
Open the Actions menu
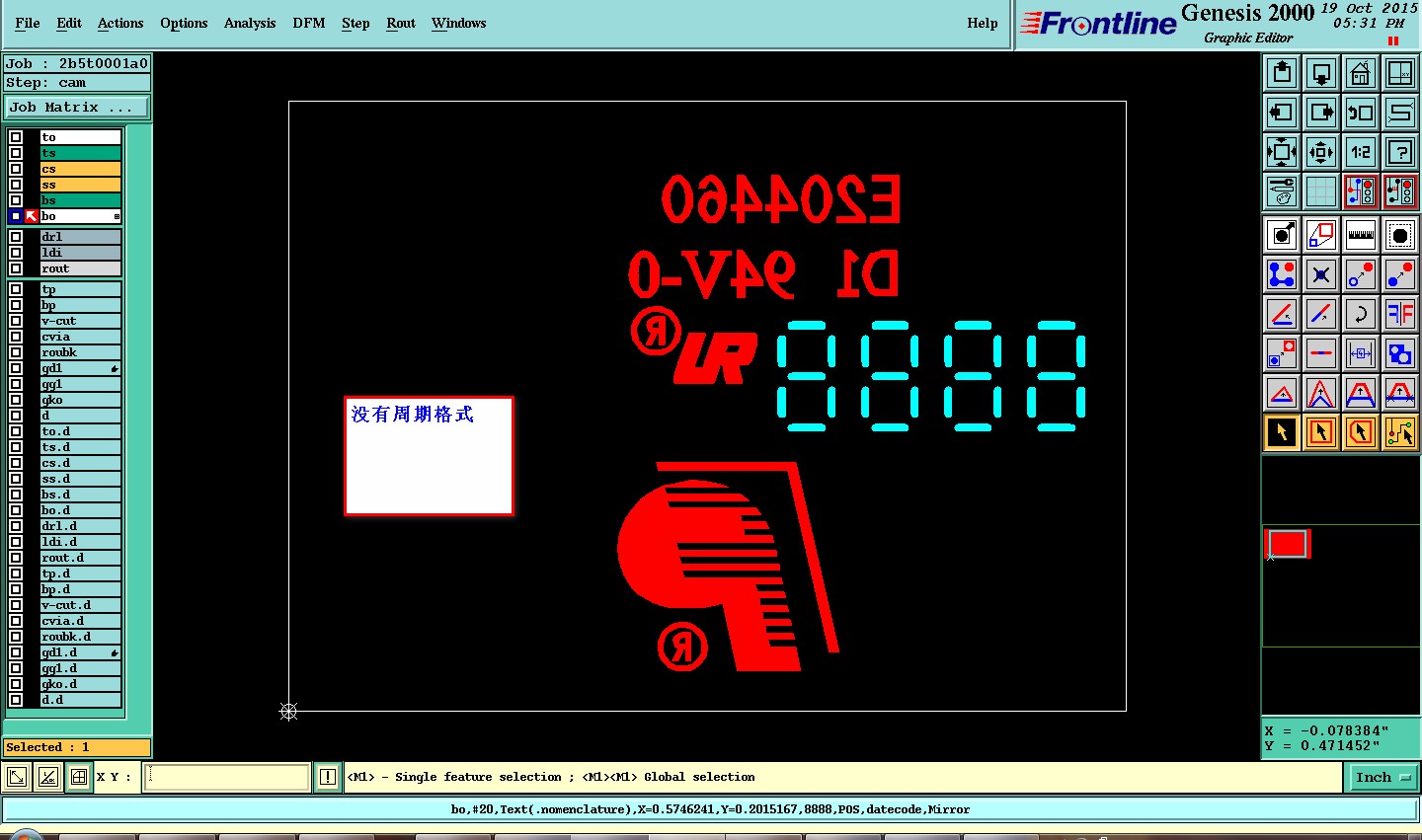[x=120, y=23]
